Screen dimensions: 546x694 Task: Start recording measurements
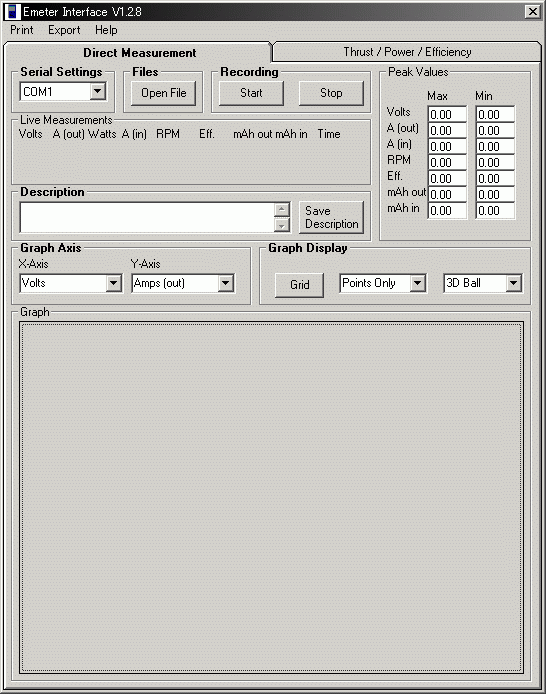click(x=251, y=93)
